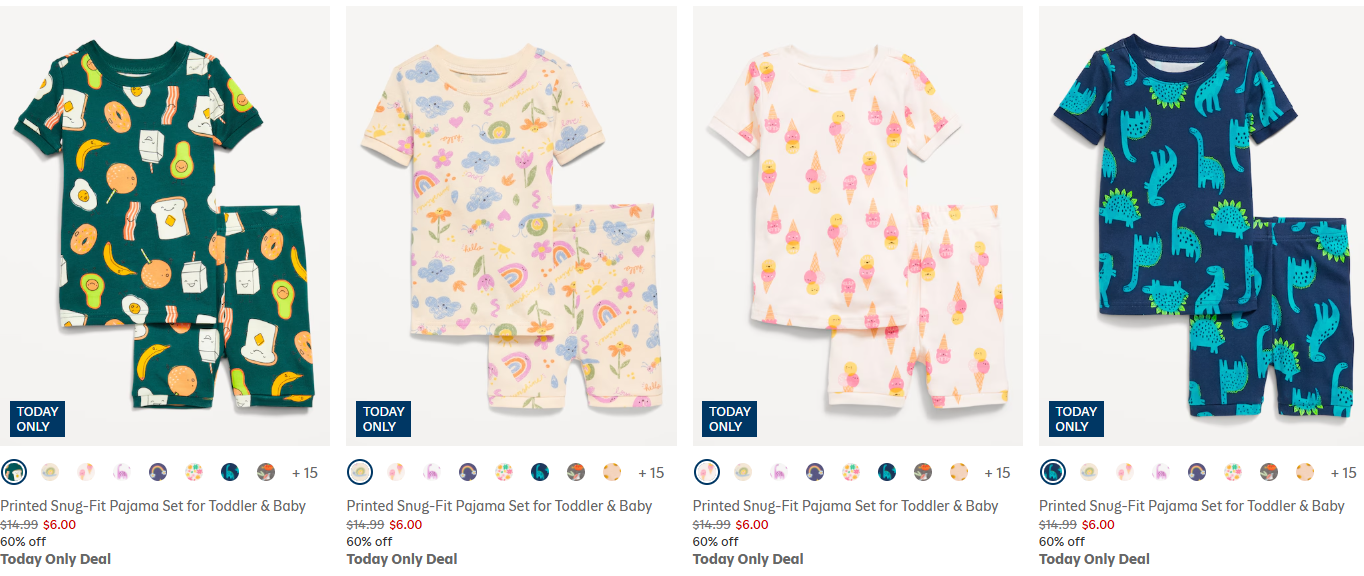The height and width of the screenshot is (576, 1364).
Task: Choose the beige polka dot swatch on second product
Action: [610, 471]
